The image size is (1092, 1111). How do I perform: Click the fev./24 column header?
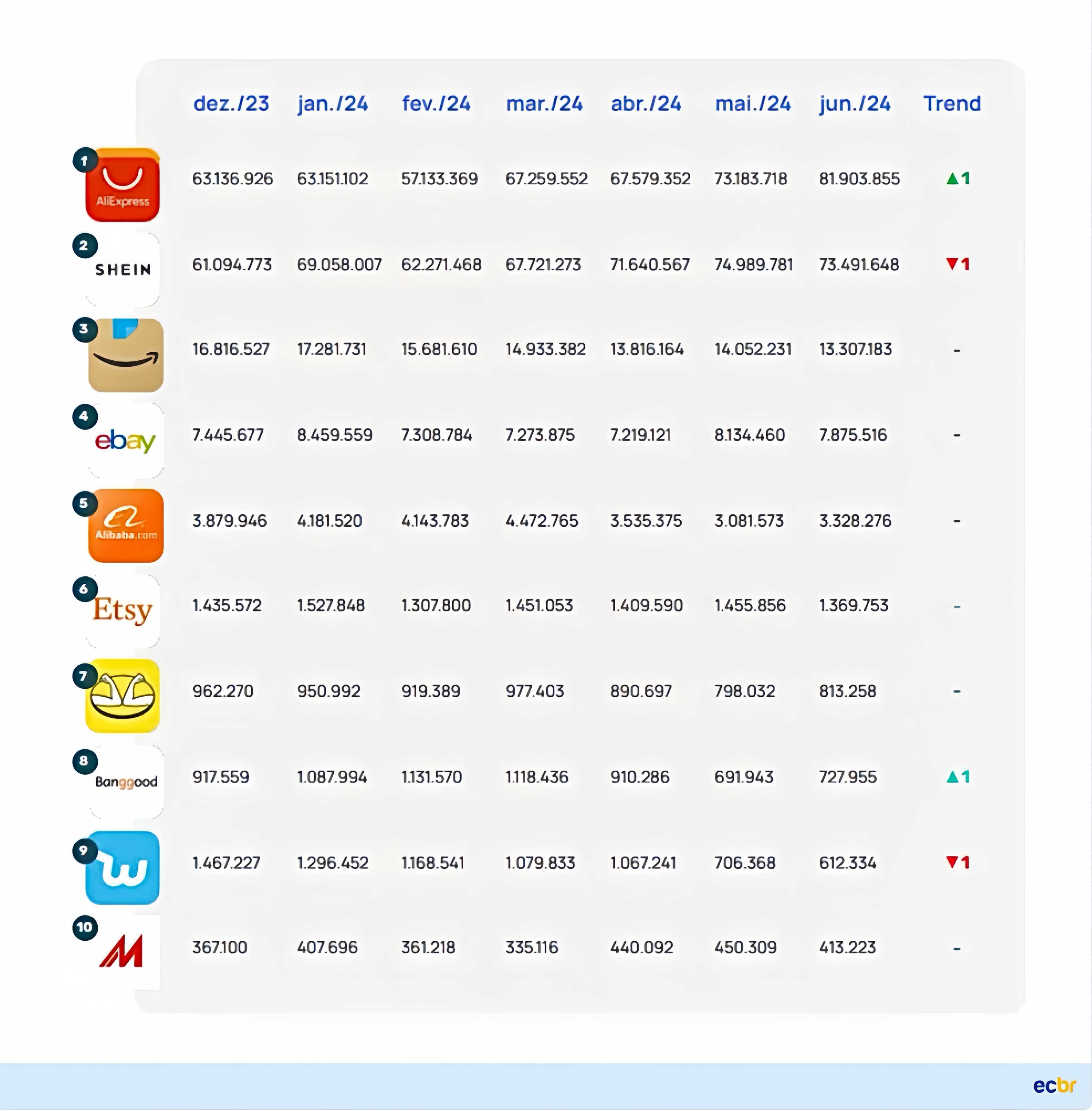pos(437,104)
